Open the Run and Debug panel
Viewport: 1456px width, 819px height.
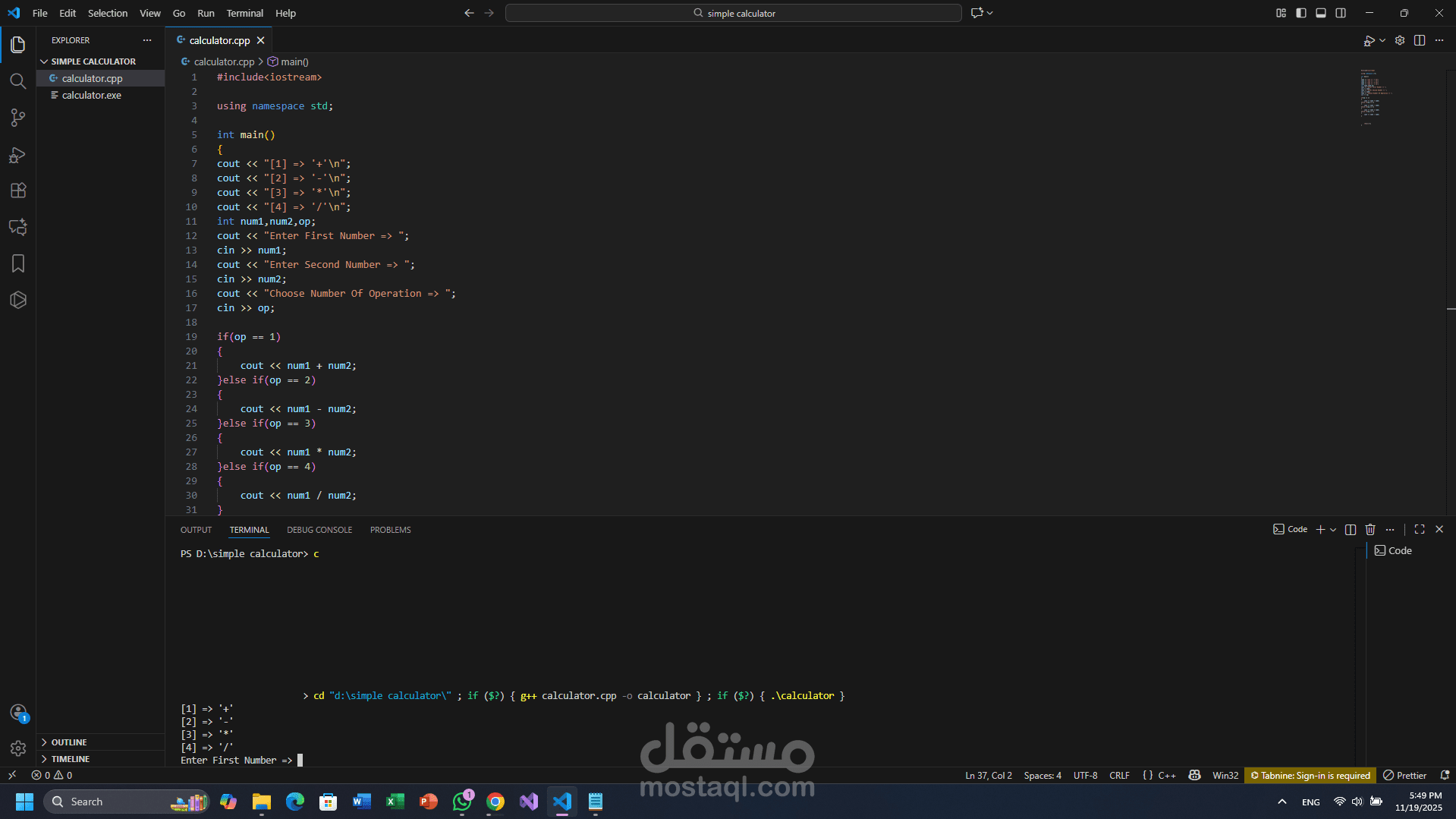pos(18,156)
